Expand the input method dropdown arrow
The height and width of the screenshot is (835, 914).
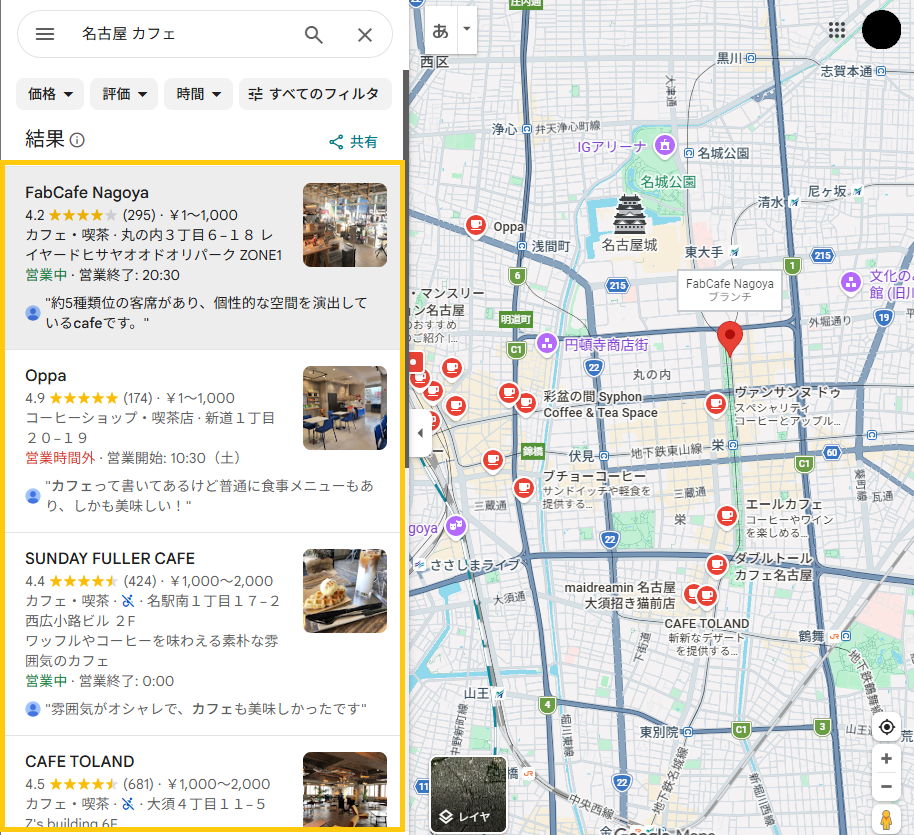point(467,29)
